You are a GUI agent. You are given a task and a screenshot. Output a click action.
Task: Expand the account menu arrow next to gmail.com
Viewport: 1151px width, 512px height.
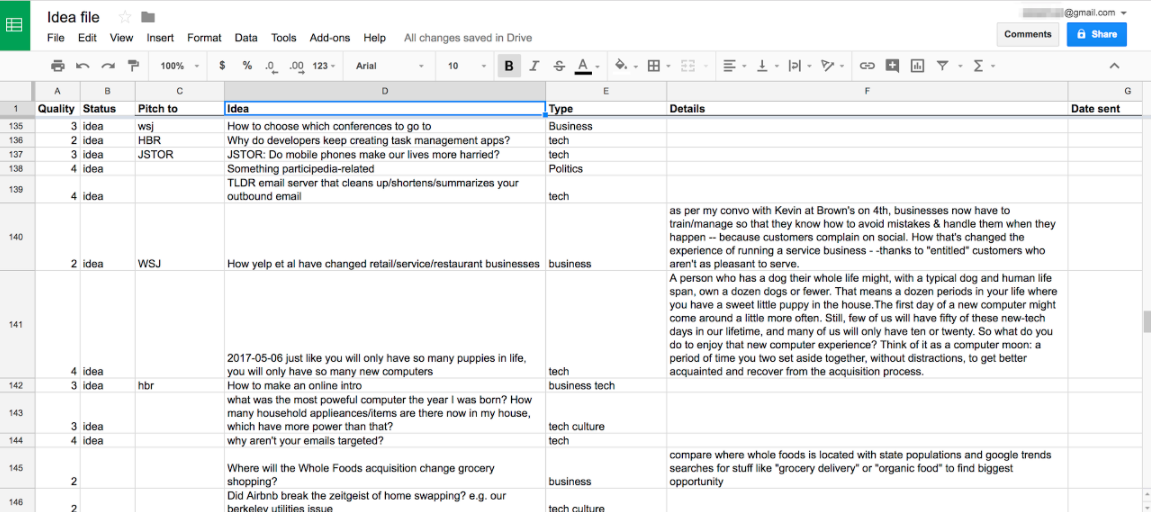coord(1124,12)
